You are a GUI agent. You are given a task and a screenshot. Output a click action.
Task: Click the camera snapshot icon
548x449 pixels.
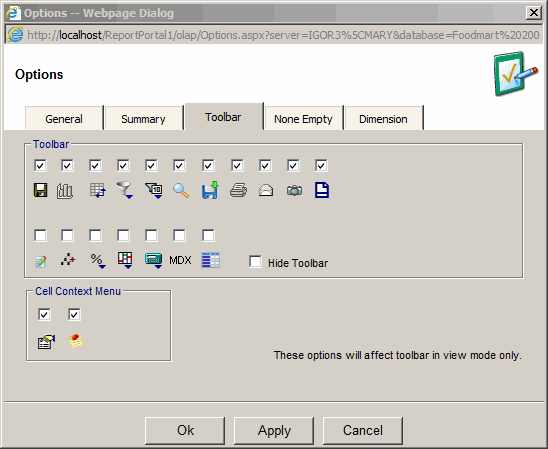pyautogui.click(x=294, y=191)
